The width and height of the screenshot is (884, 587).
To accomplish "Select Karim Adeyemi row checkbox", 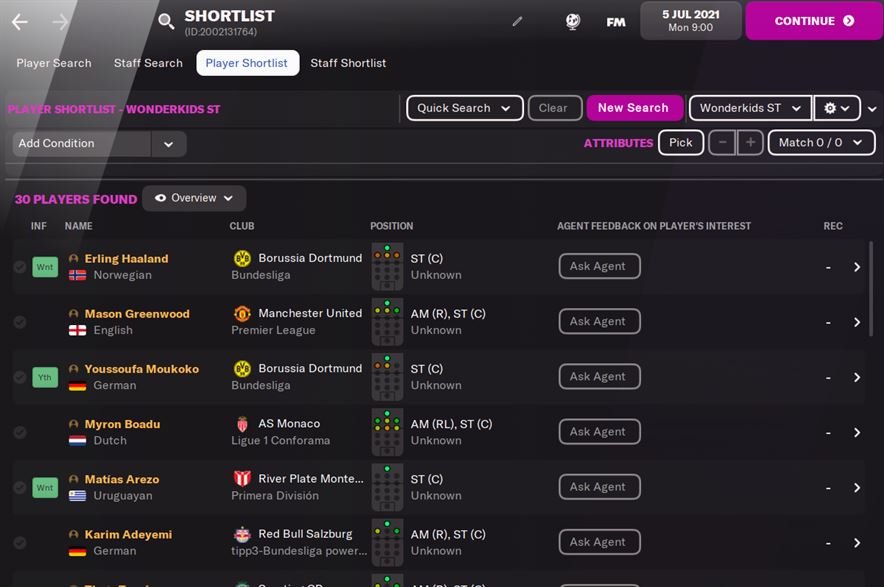I will click(x=20, y=543).
